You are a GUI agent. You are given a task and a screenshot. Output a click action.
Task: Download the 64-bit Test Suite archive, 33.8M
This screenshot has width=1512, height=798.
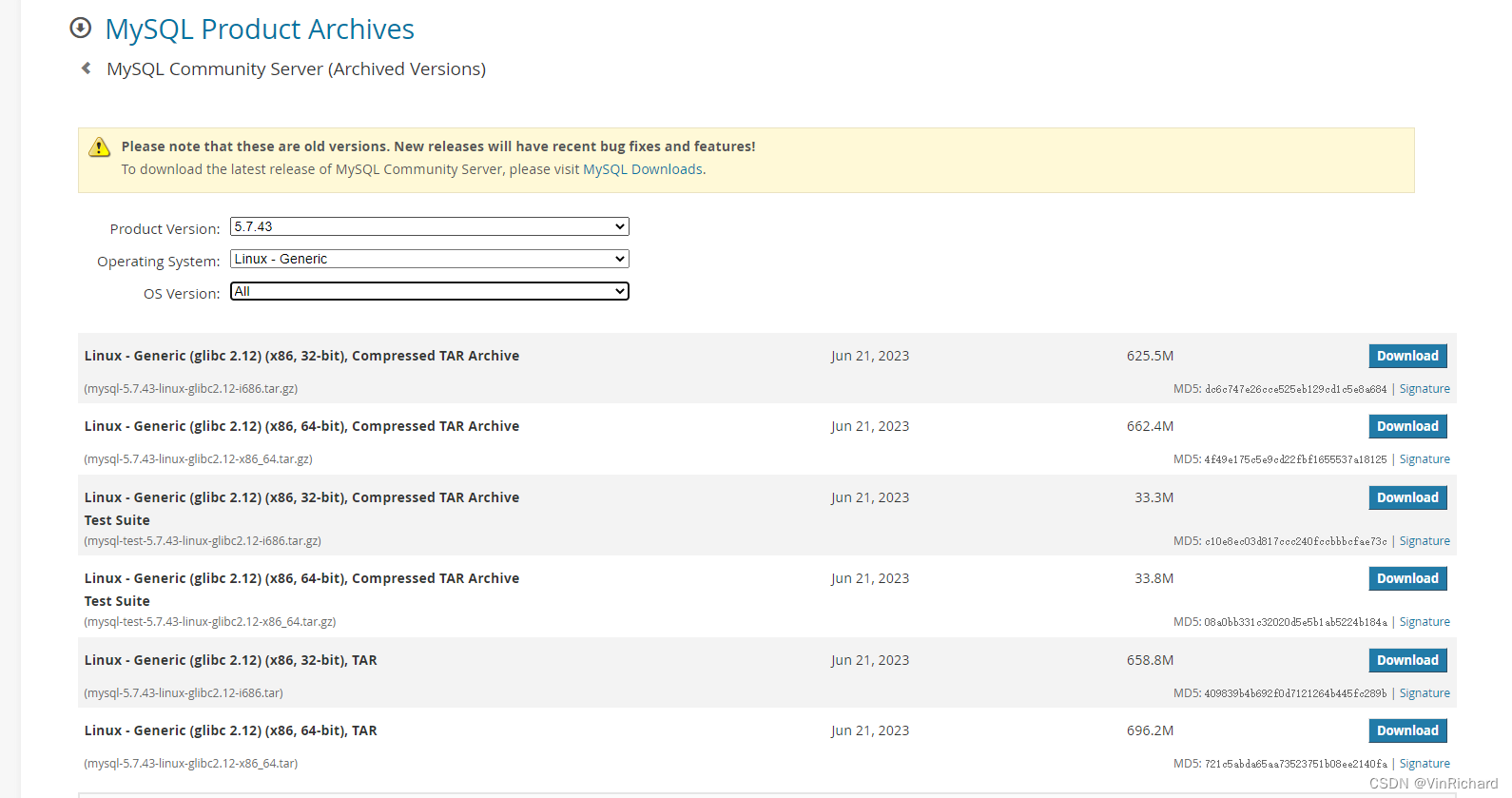(1407, 578)
